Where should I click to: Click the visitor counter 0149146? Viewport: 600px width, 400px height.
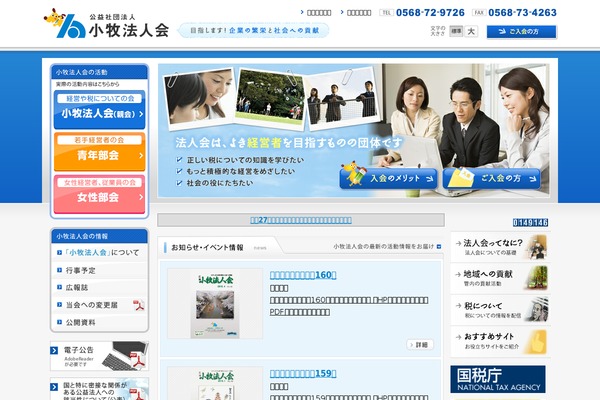point(530,222)
